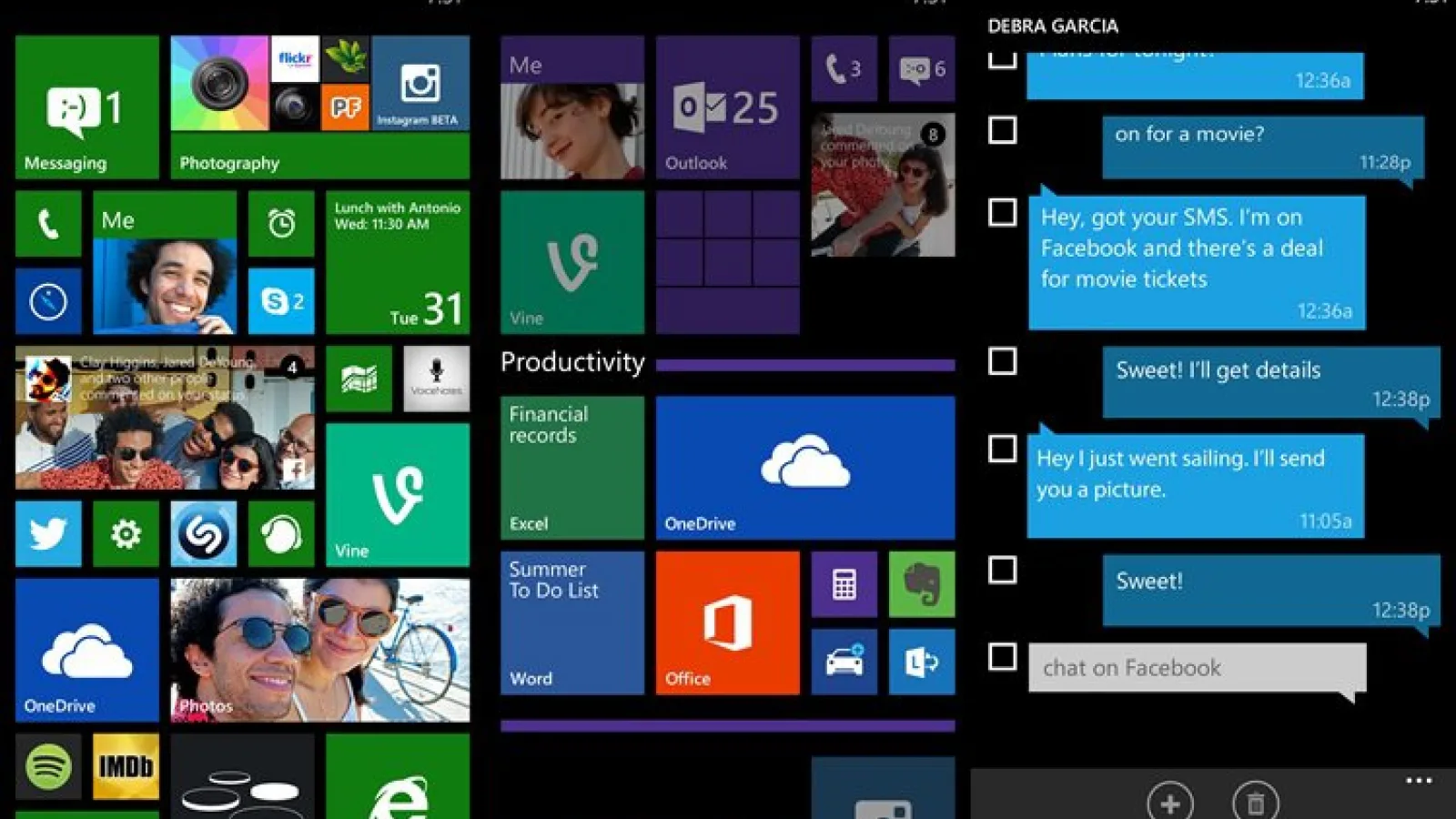Open the Calculator tile
Image resolution: width=1456 pixels, height=819 pixels.
click(844, 584)
